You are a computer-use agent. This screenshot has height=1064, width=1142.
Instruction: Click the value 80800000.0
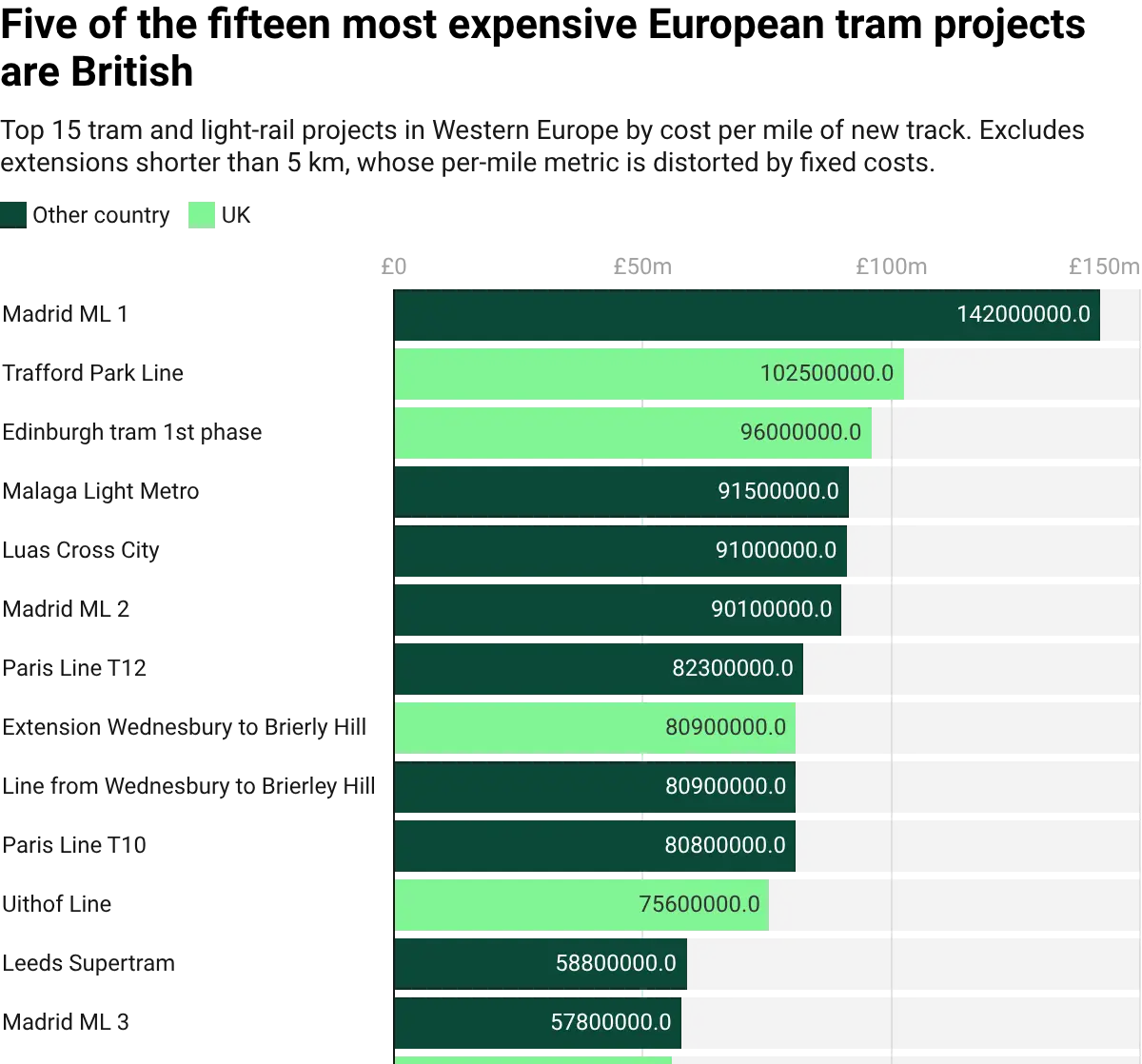pos(725,845)
